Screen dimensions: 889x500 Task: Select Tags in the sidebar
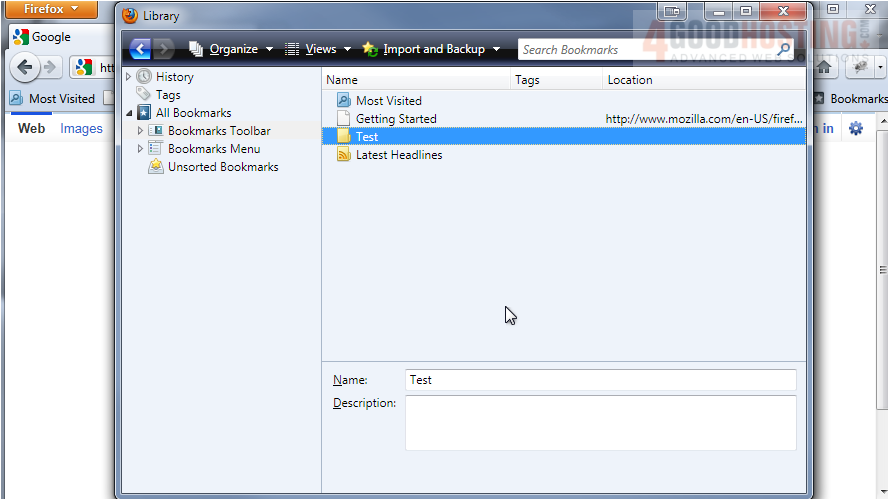[168, 95]
